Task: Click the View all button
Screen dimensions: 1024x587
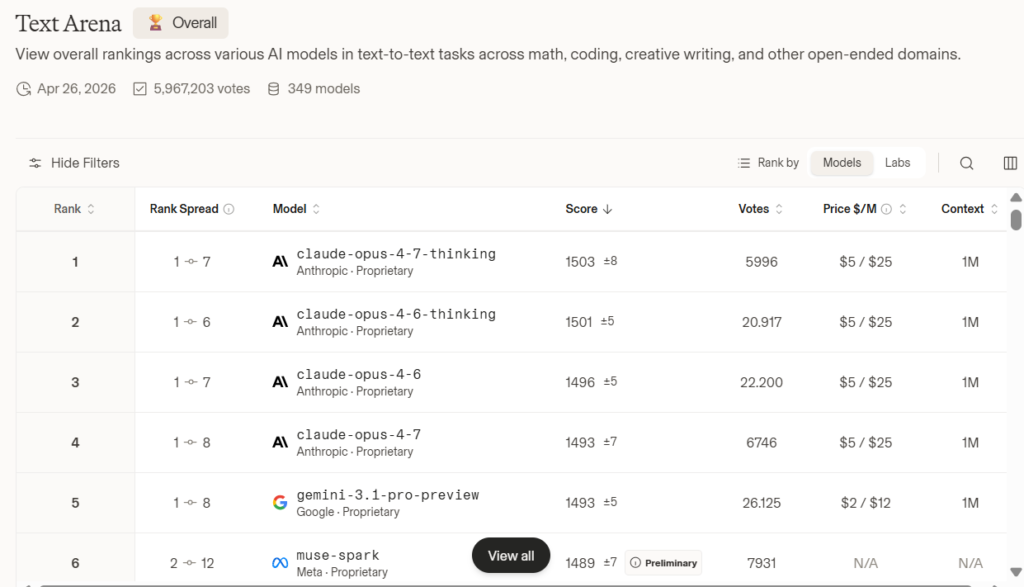Action: 511,556
